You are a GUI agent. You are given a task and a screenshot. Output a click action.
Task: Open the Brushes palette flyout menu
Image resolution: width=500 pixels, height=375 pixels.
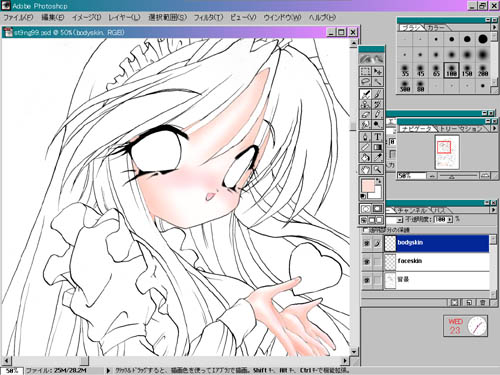(x=494, y=27)
